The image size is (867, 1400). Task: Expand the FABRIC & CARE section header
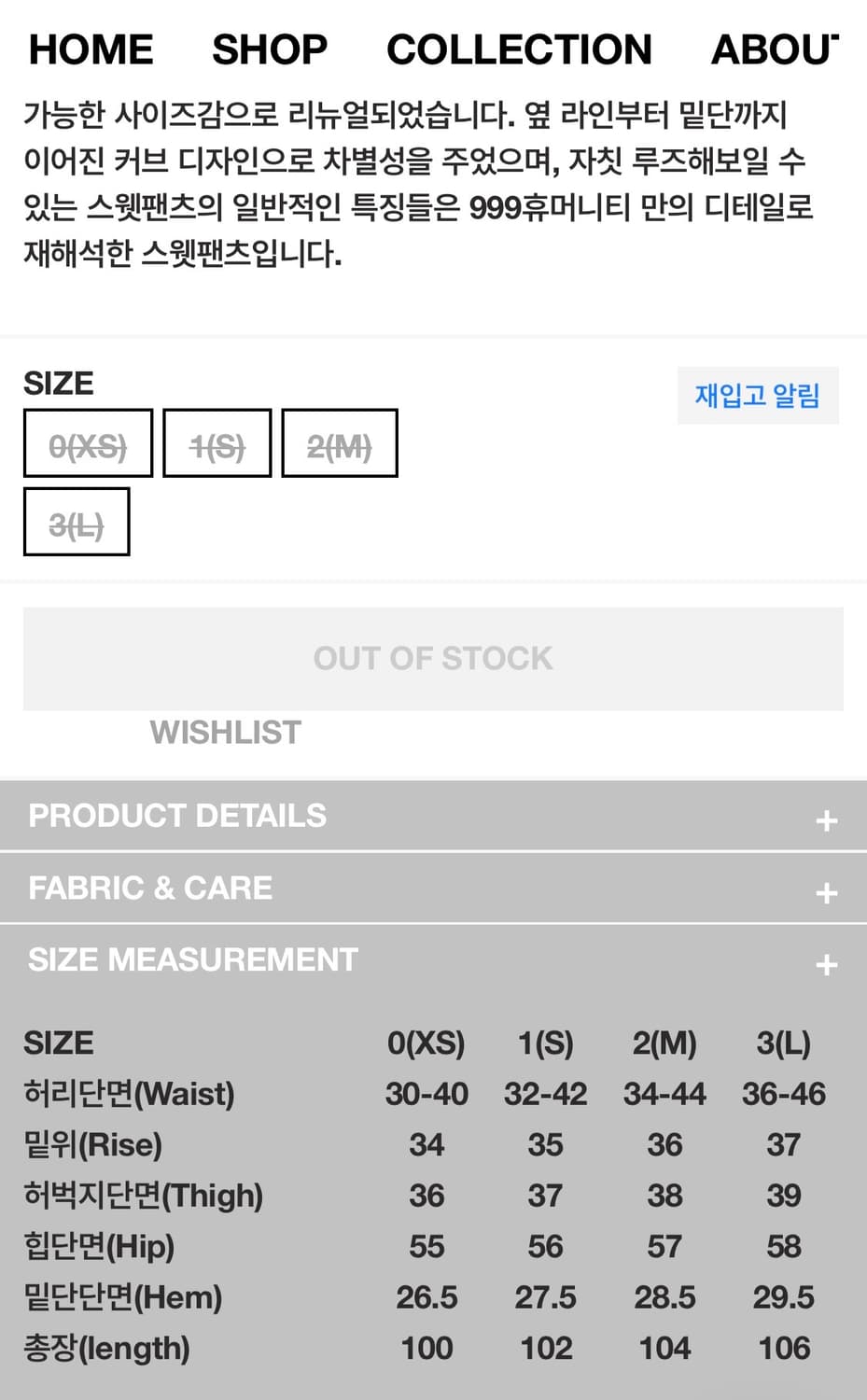point(150,888)
